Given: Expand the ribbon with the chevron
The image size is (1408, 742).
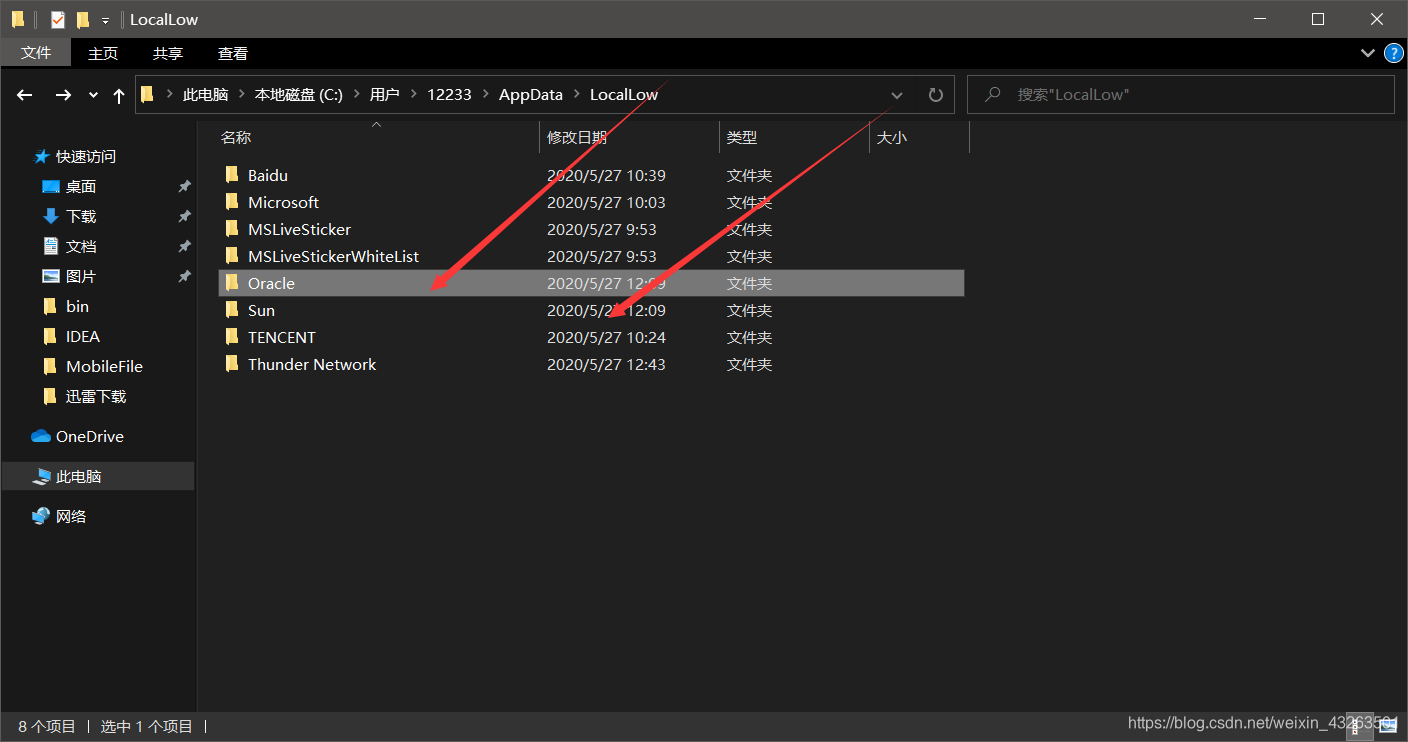Looking at the screenshot, I should click(x=1368, y=52).
